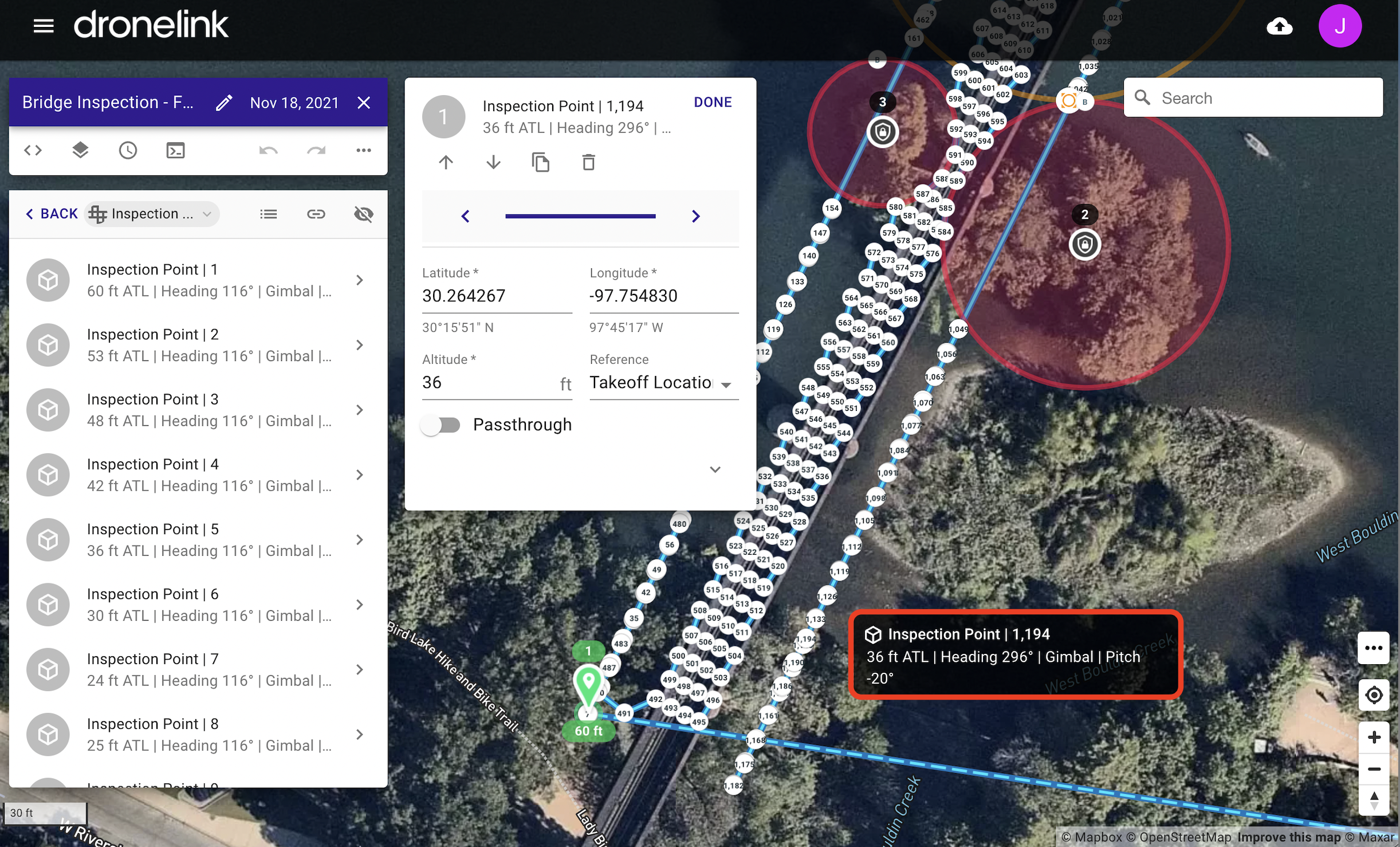Edit the Bridge Inspection plan name

coord(224,103)
